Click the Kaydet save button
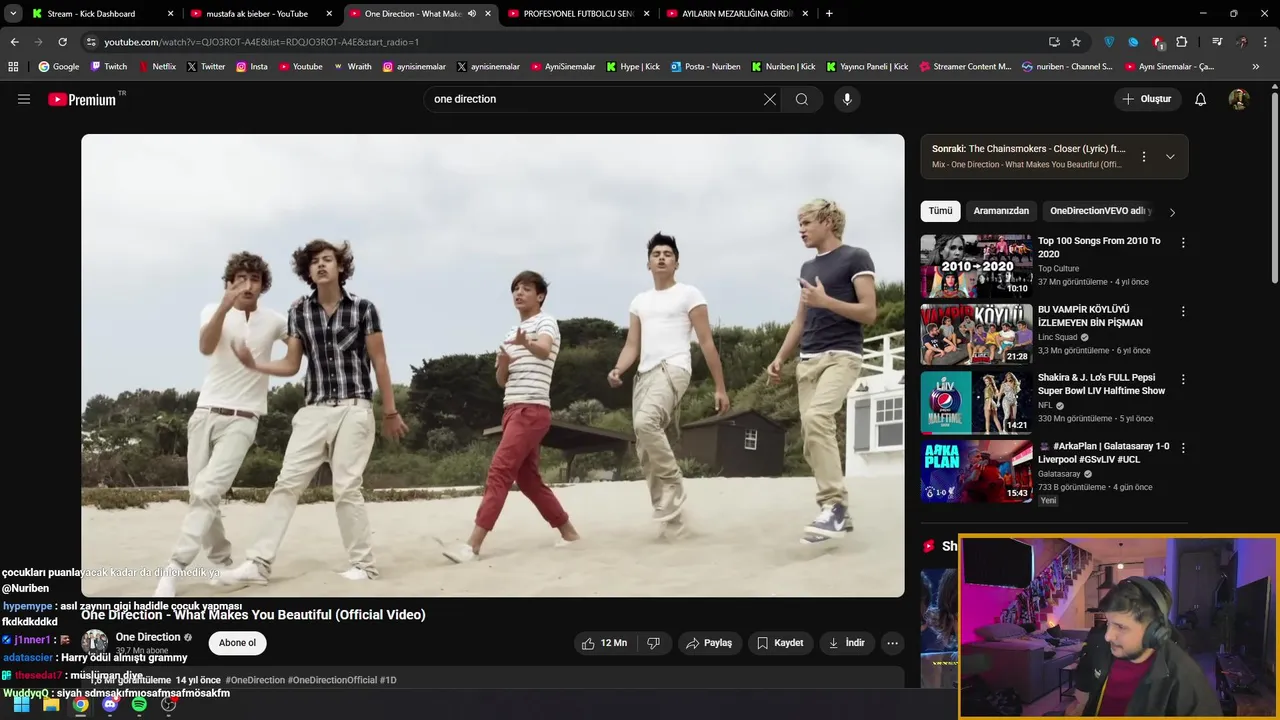The image size is (1280, 720). click(x=780, y=643)
